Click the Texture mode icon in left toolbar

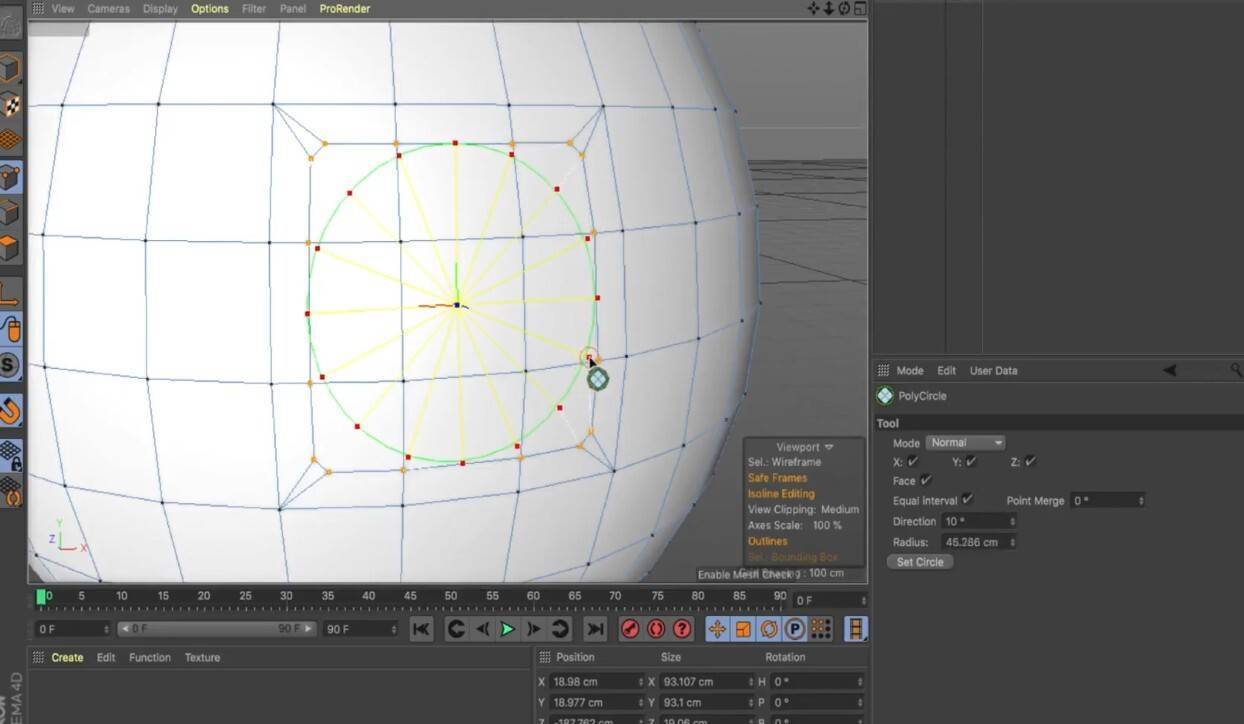pos(13,104)
